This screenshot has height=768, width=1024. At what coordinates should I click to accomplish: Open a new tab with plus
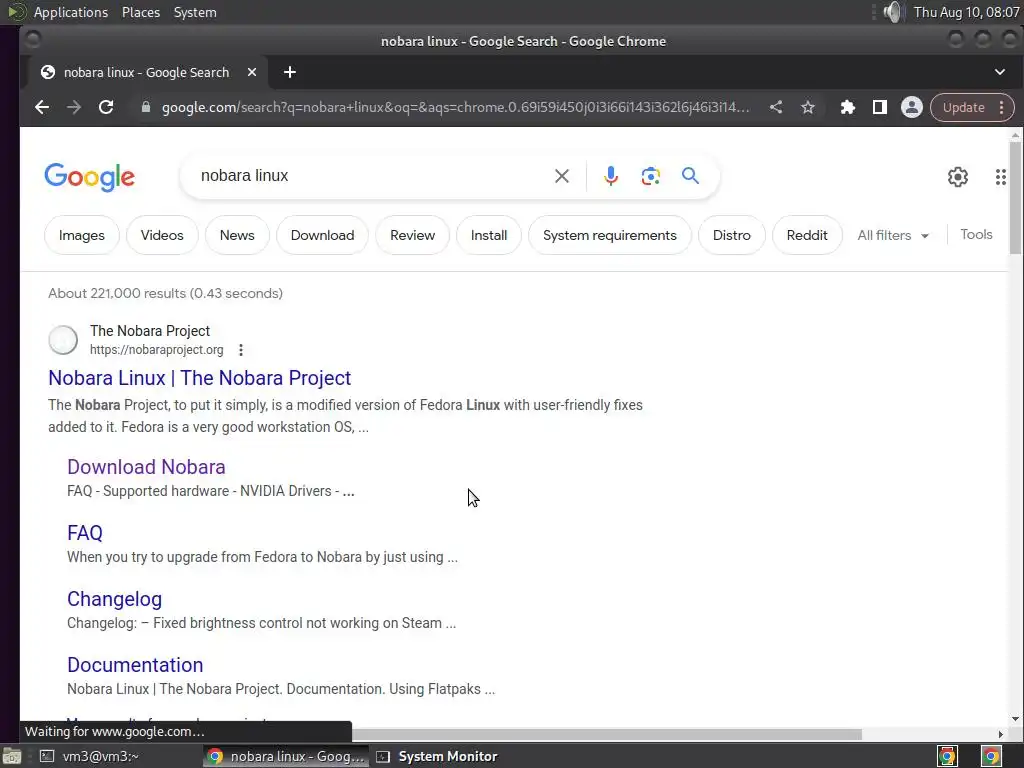[290, 72]
